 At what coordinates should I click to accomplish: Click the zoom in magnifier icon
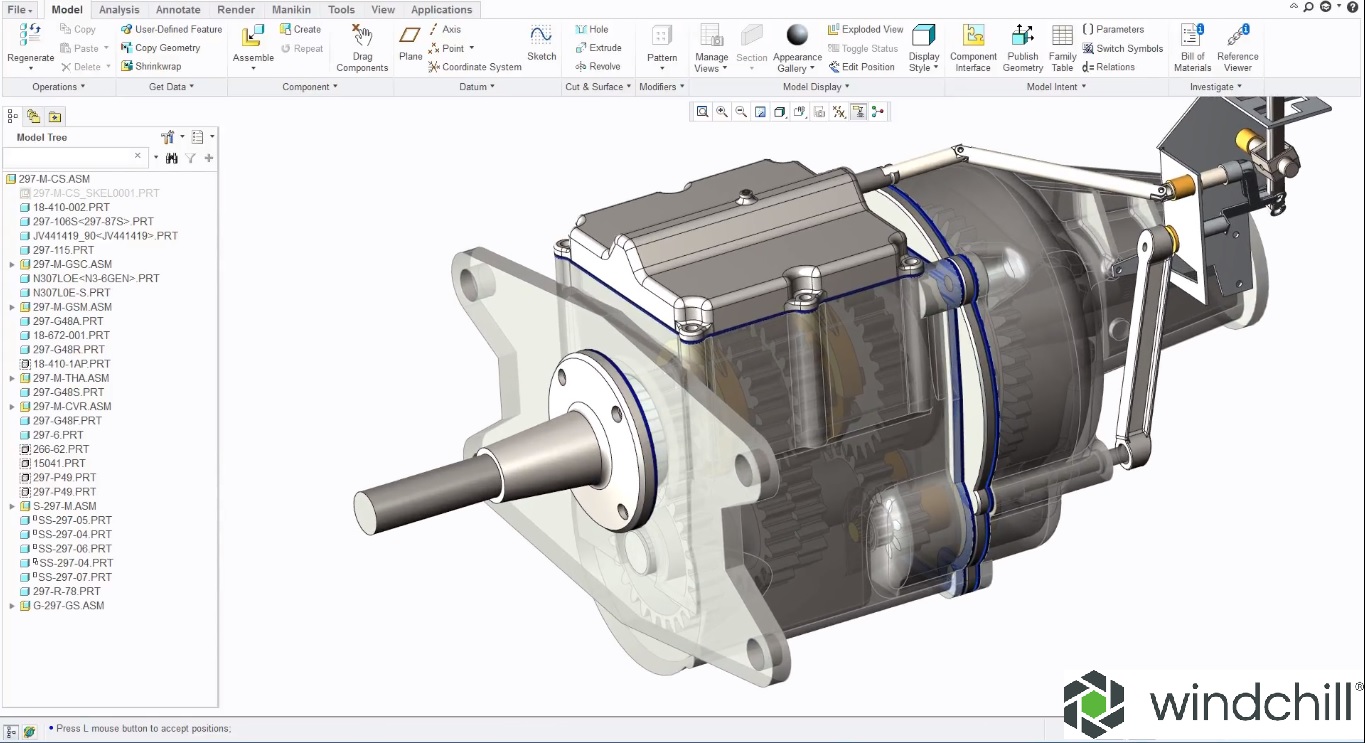[722, 112]
